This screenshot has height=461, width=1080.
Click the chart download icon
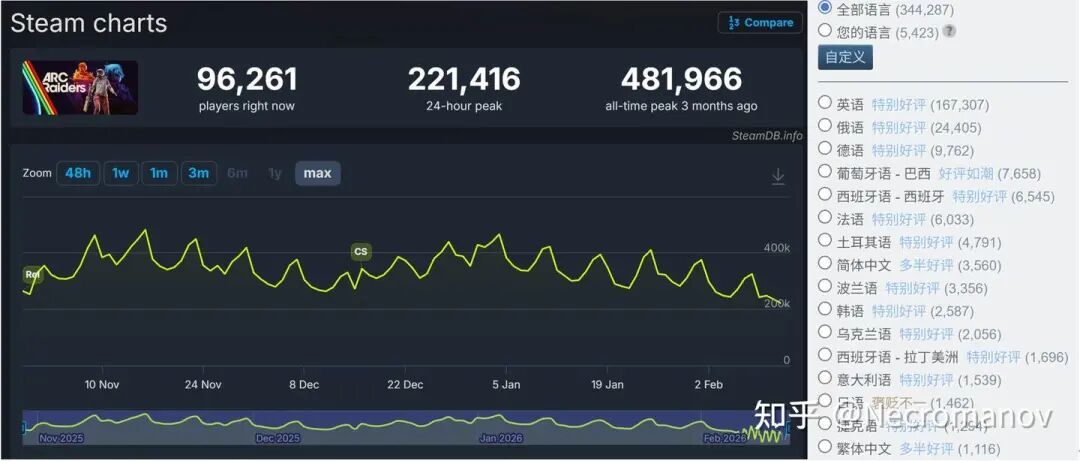click(778, 177)
